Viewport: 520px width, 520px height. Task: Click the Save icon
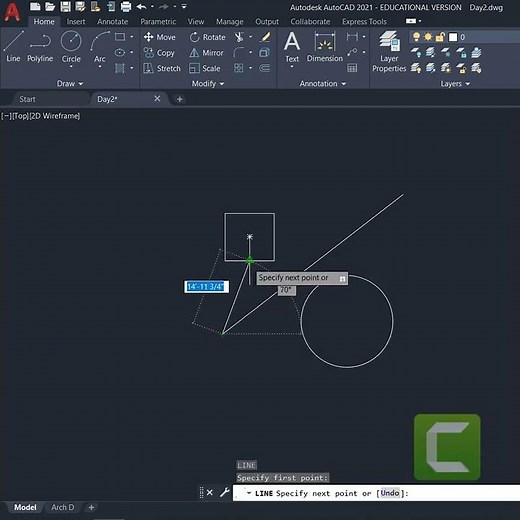[x=65, y=6]
